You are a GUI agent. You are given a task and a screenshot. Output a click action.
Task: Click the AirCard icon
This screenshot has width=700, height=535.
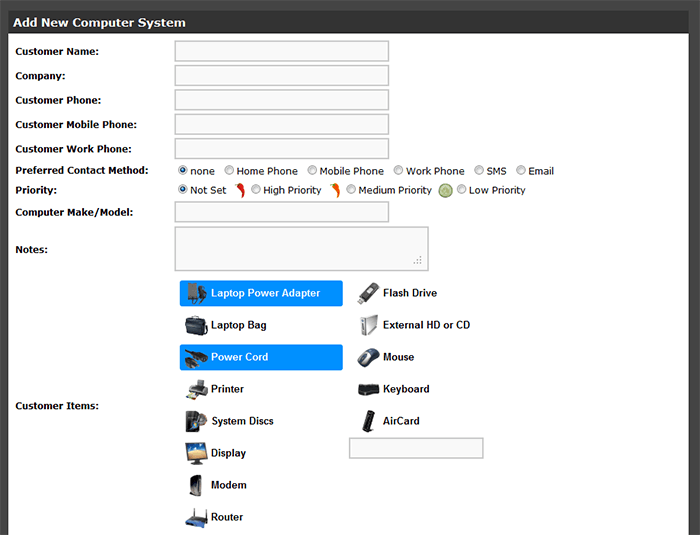(x=369, y=421)
